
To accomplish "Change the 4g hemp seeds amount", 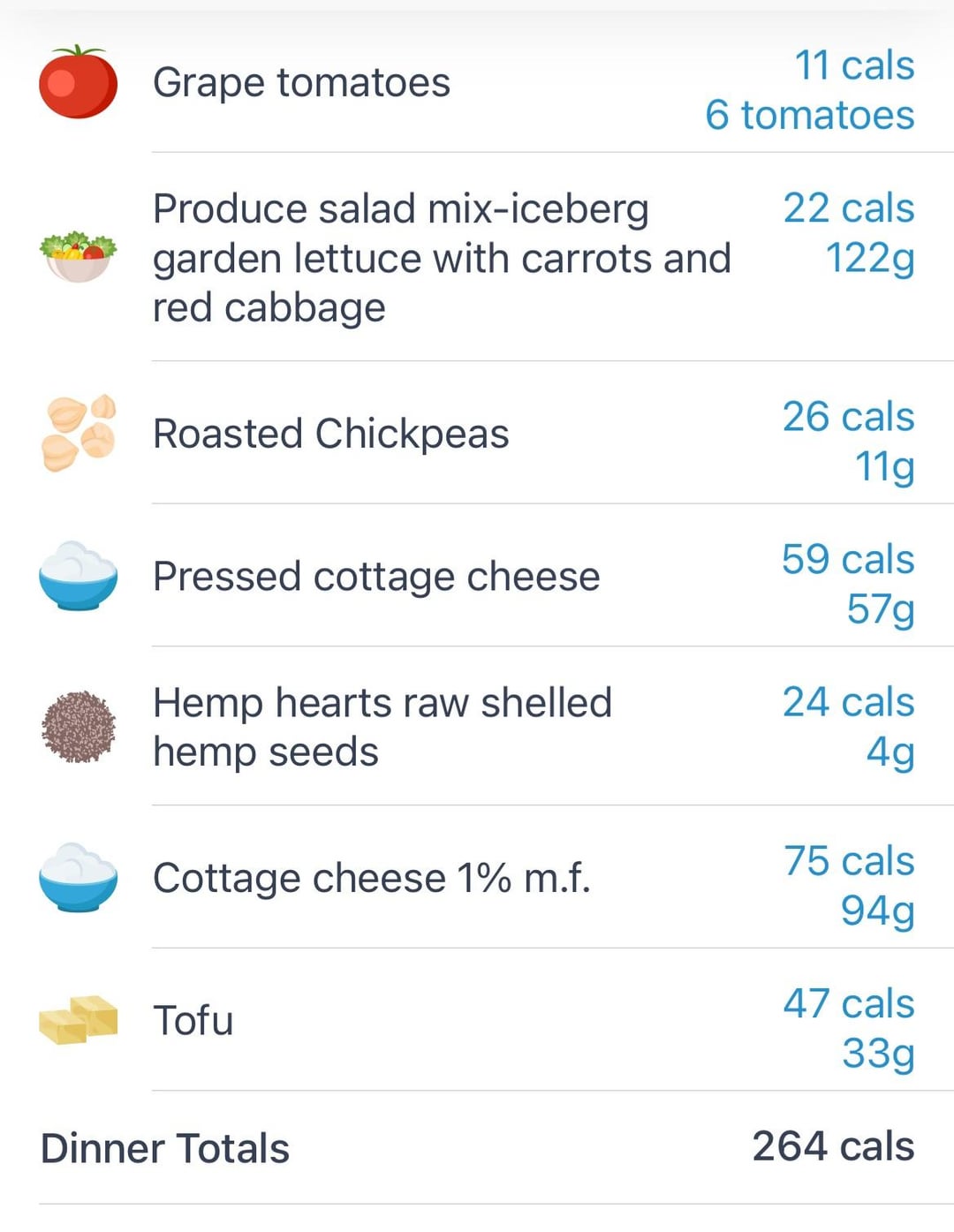I will coord(890,752).
